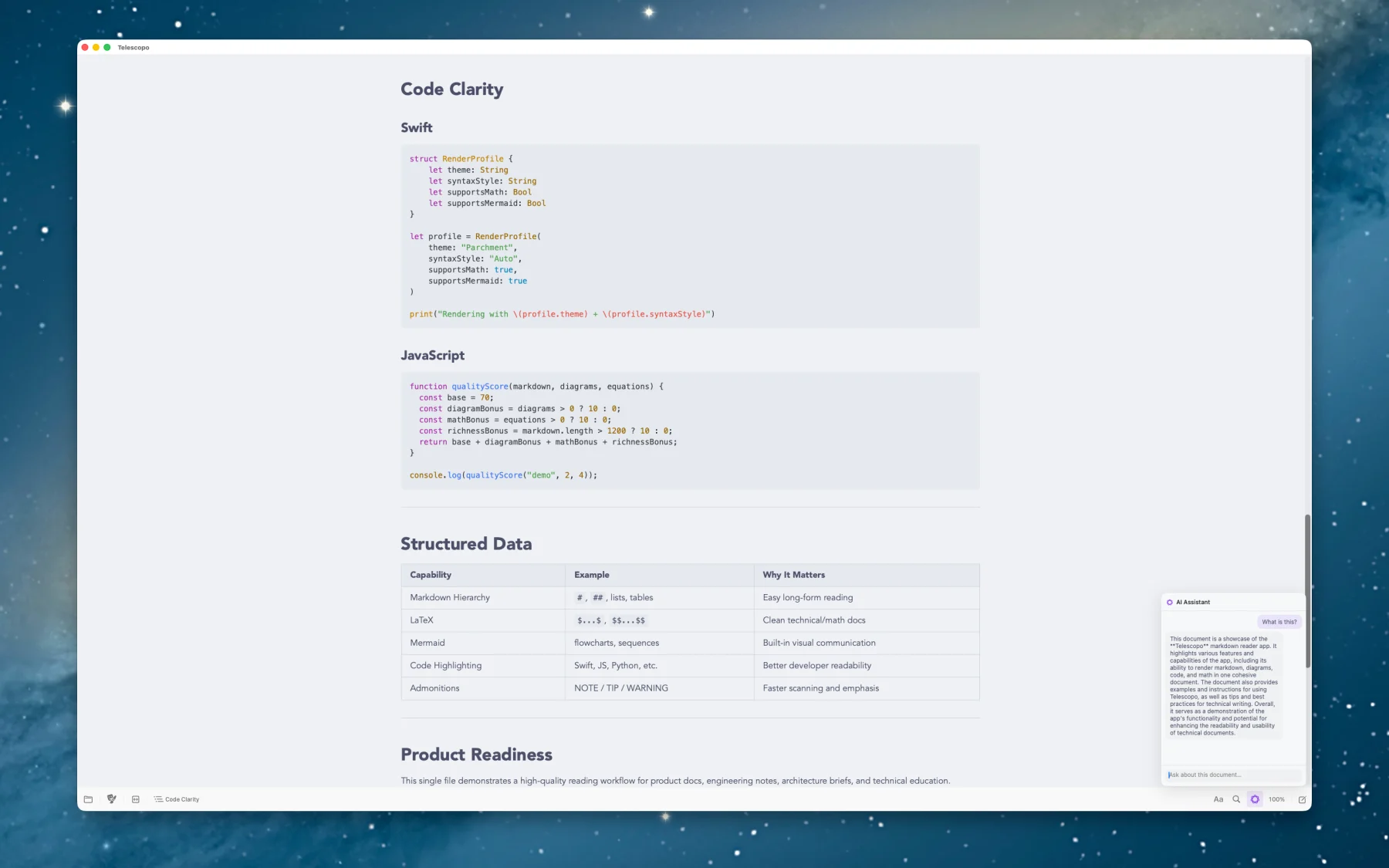Click the Code Clarity heading
The height and width of the screenshot is (868, 1389).
click(451, 90)
